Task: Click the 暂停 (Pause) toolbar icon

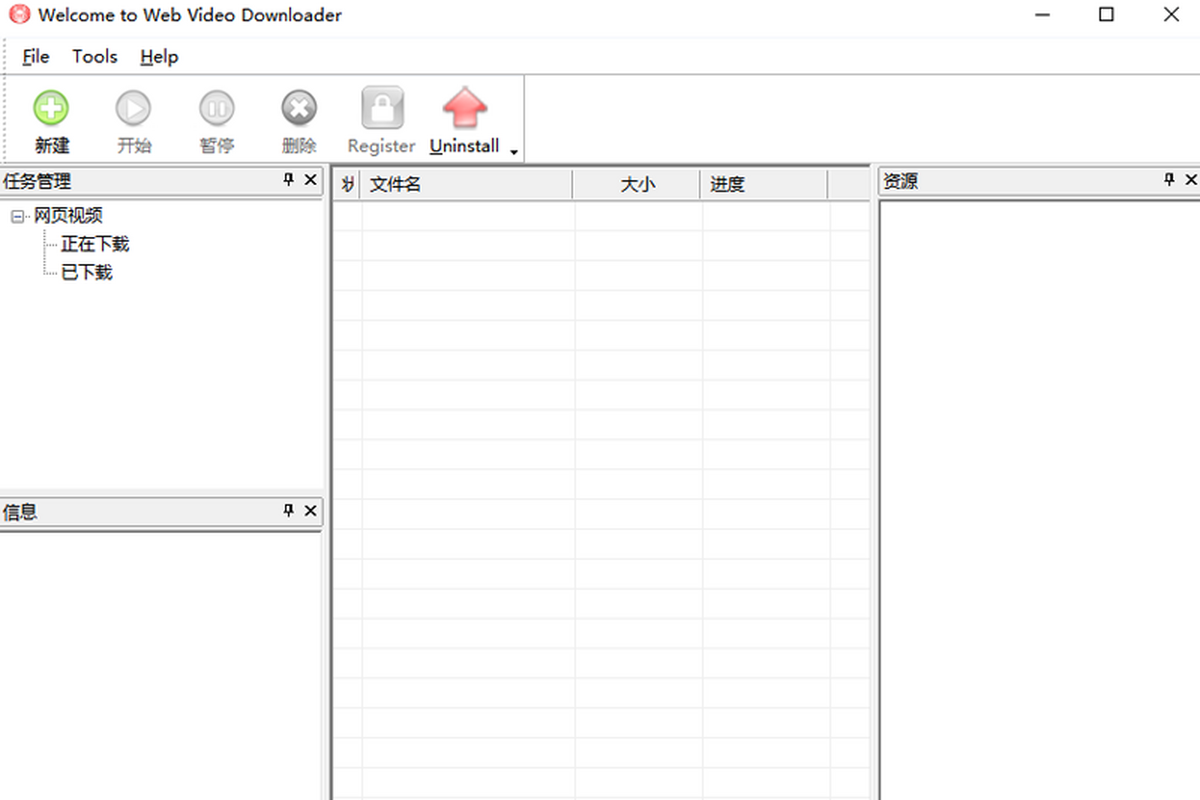Action: (216, 107)
